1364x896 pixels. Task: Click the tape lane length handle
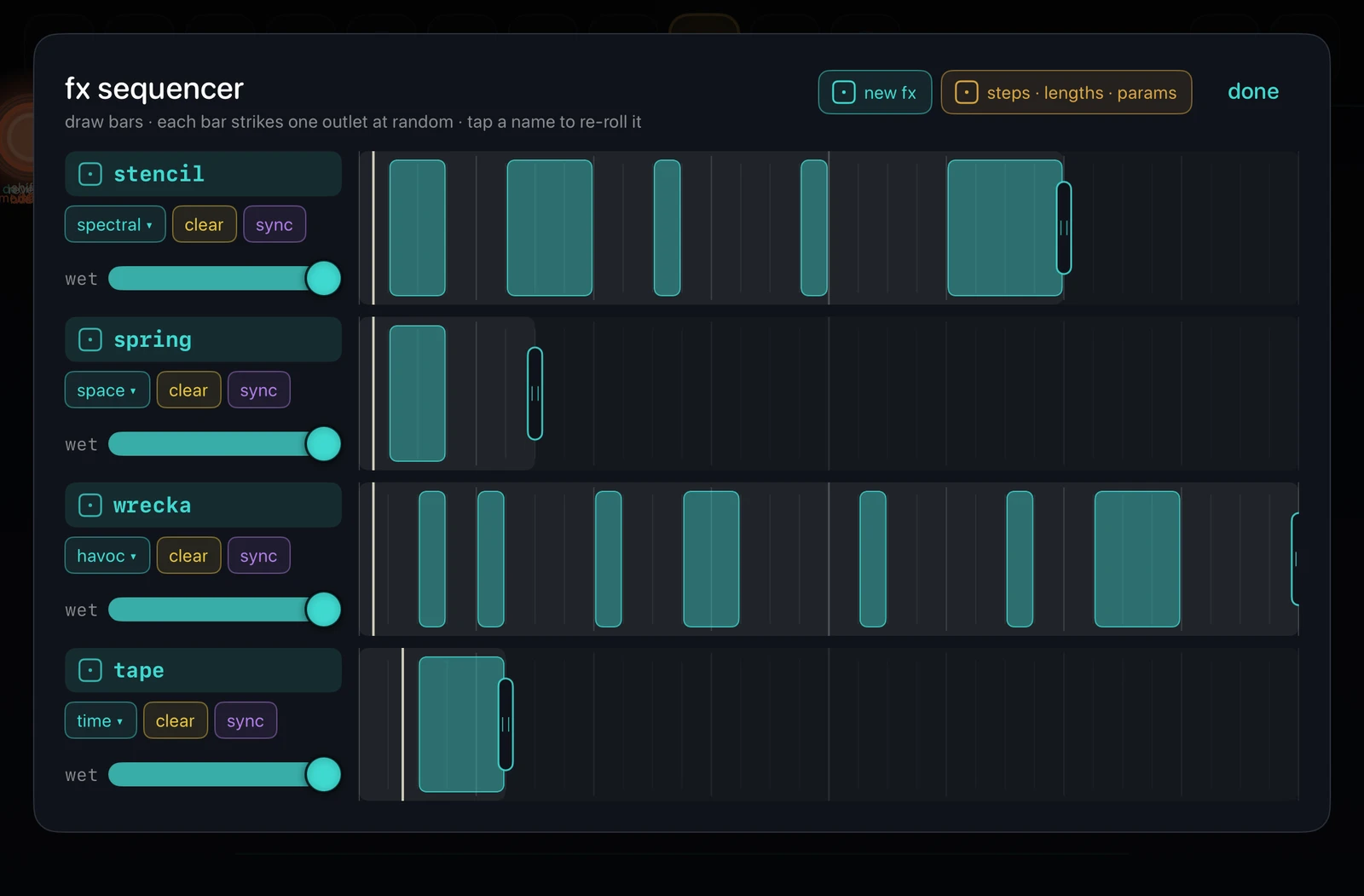(x=506, y=724)
